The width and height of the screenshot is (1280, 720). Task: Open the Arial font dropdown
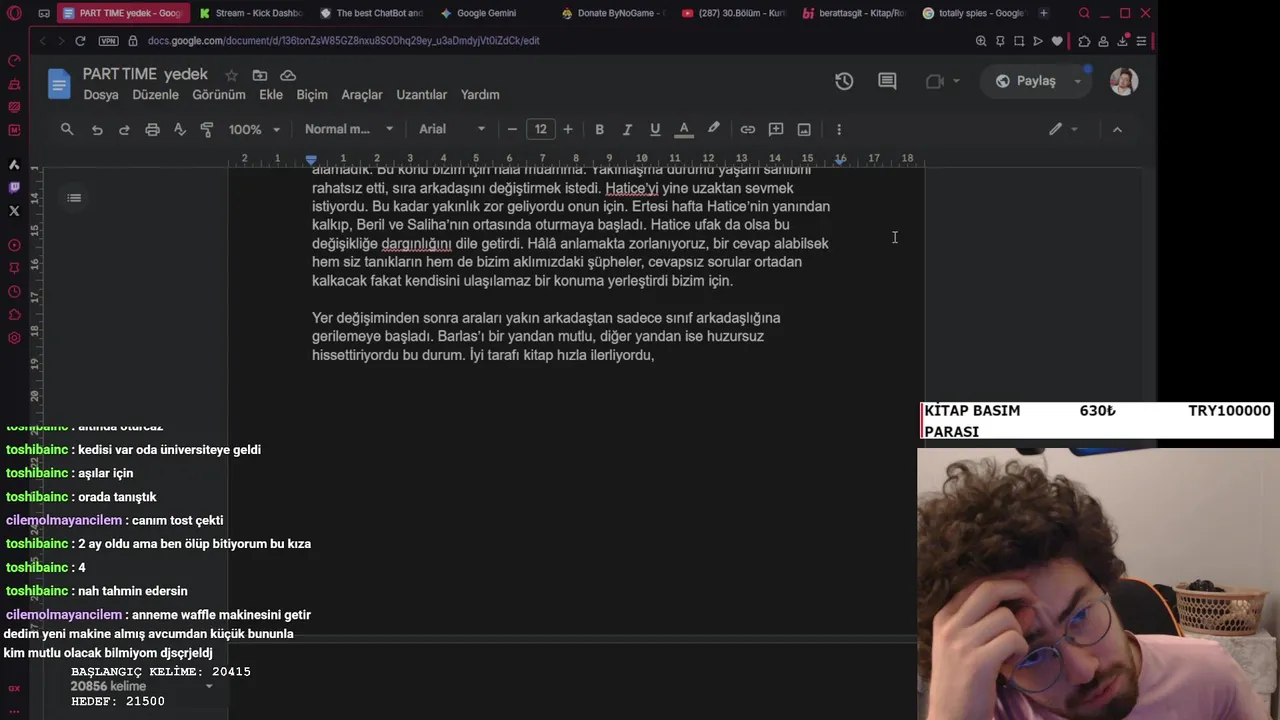point(452,129)
